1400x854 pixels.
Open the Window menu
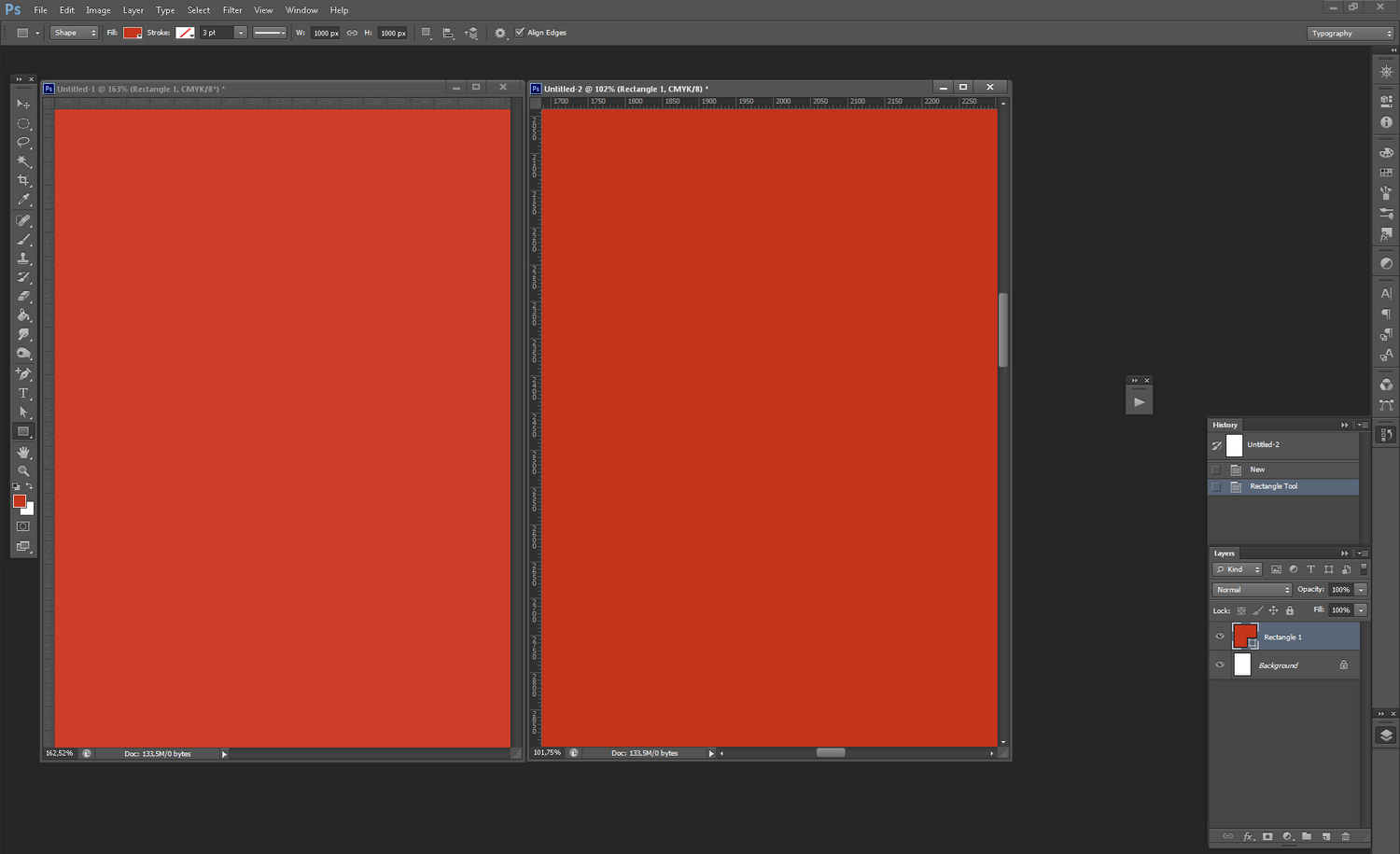(x=301, y=10)
